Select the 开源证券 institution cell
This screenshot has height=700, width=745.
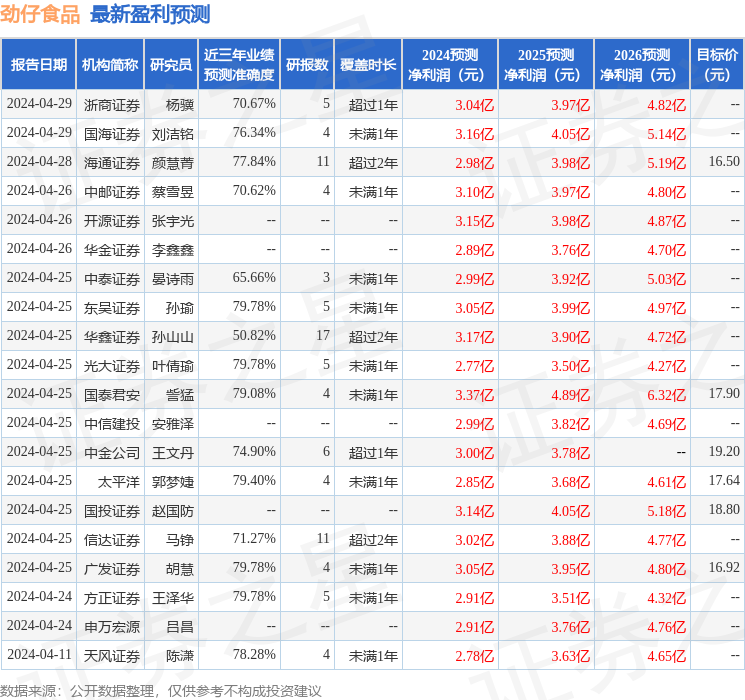pos(112,221)
